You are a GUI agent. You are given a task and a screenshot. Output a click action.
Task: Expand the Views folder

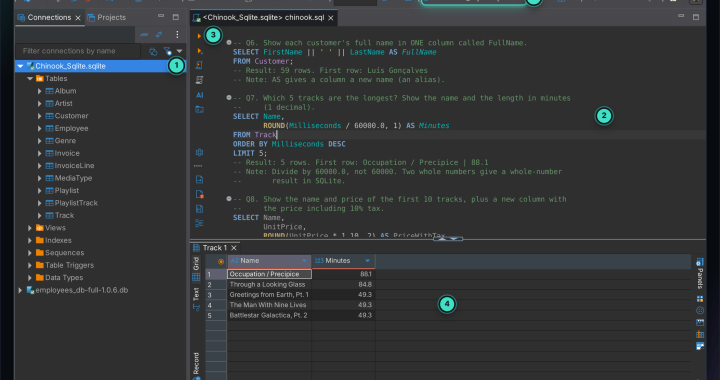(30, 228)
